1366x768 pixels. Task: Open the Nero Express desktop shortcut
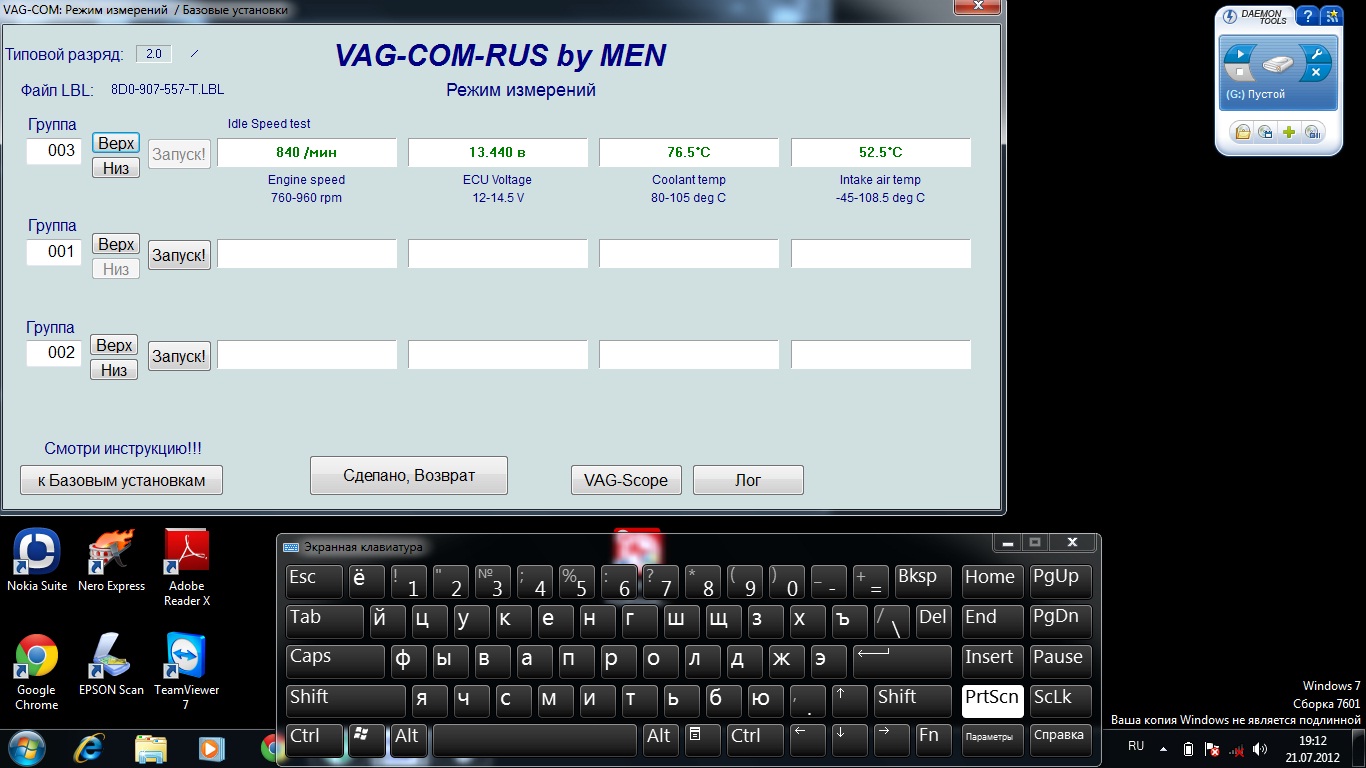point(112,560)
